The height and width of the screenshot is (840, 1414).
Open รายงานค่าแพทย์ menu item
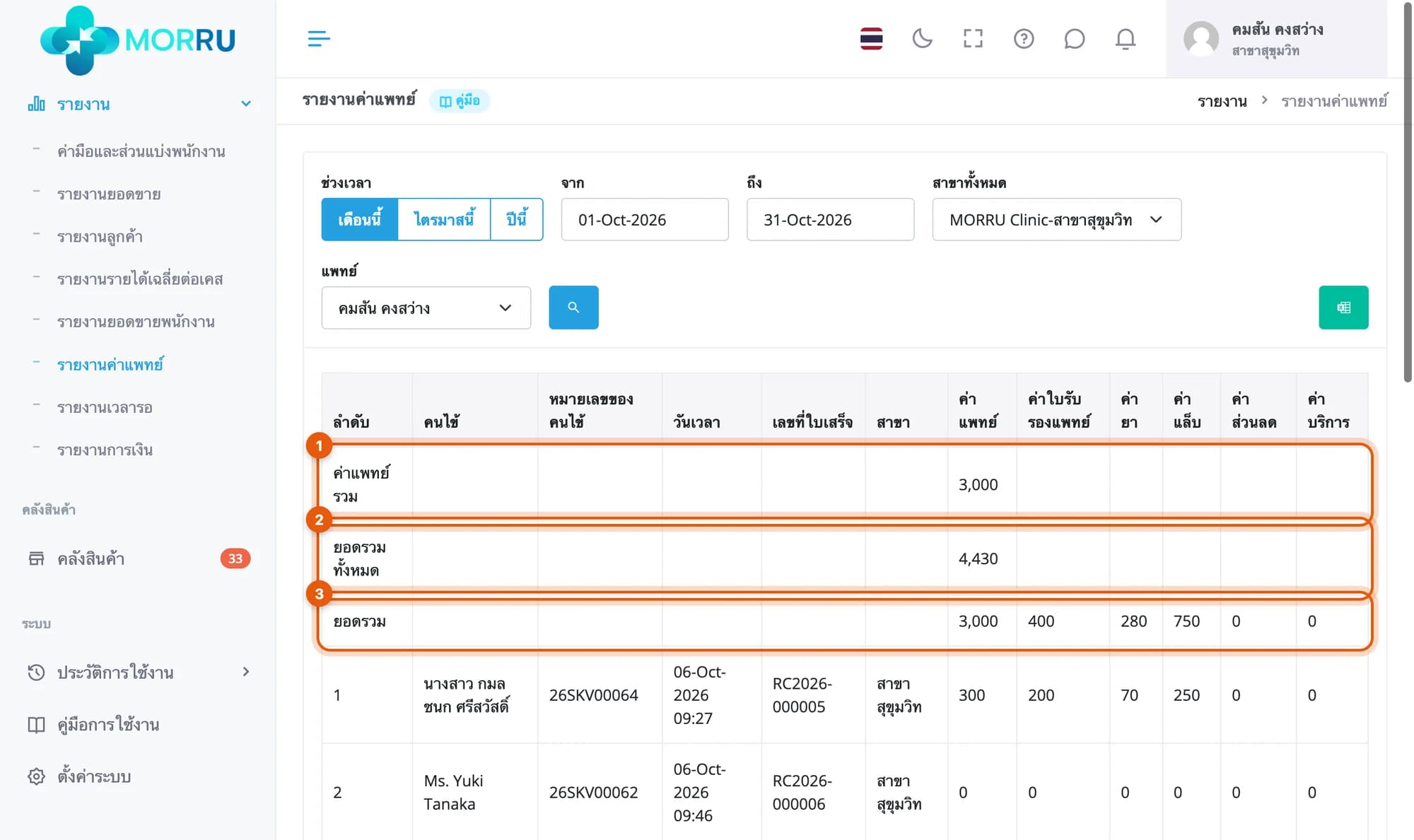pos(110,364)
